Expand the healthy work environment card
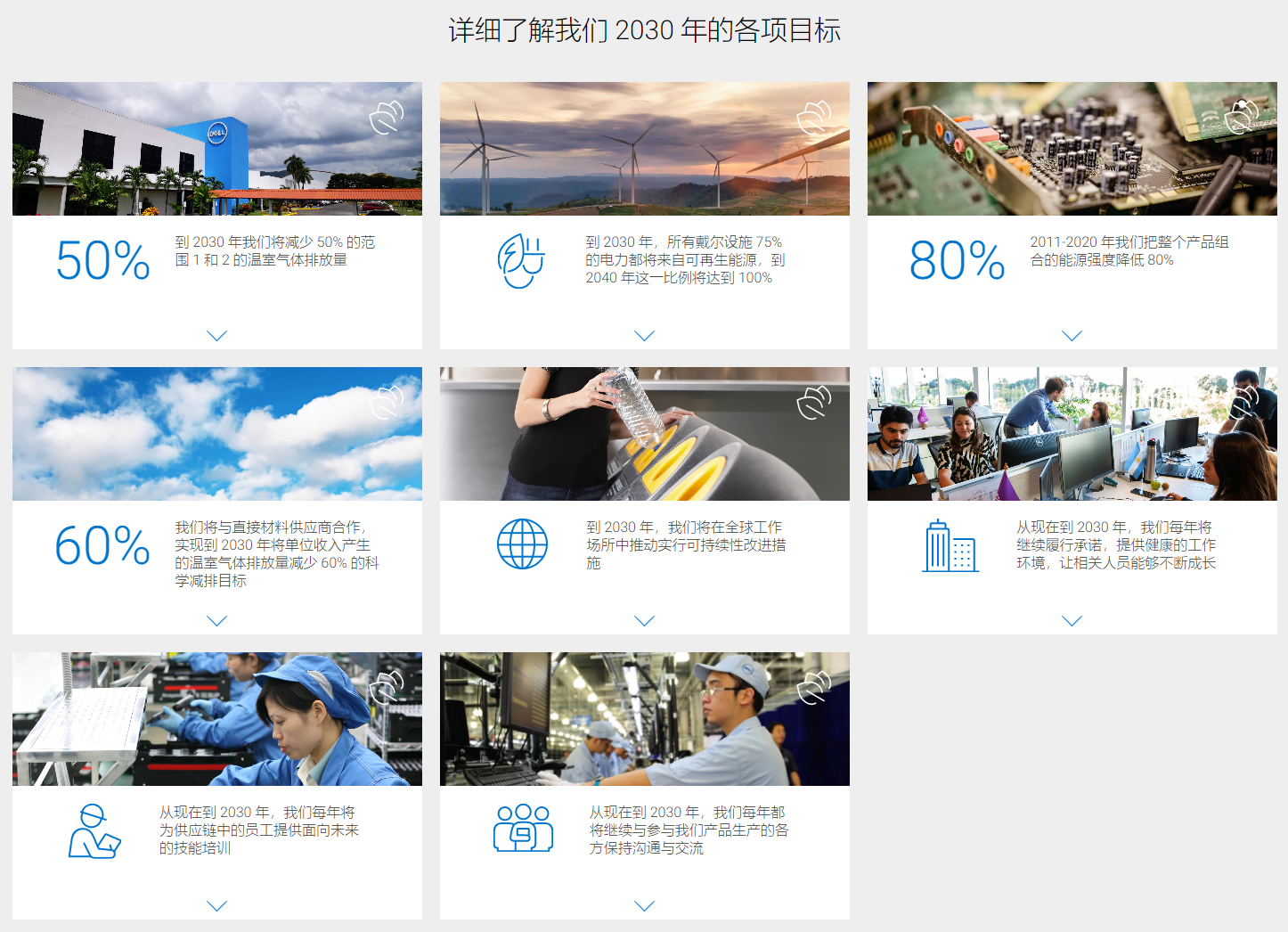 click(x=1072, y=621)
